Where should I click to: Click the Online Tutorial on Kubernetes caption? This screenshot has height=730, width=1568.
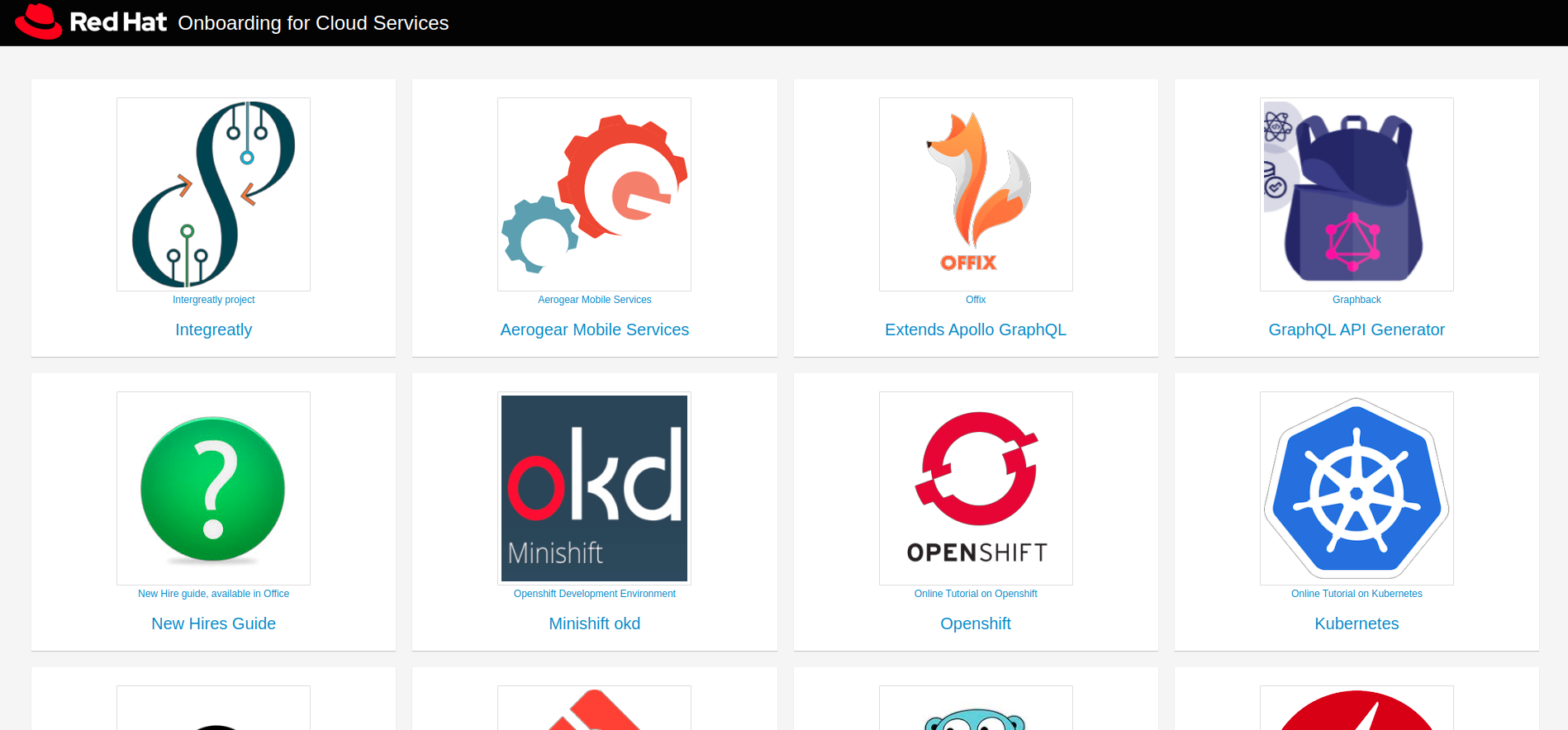coord(1357,594)
